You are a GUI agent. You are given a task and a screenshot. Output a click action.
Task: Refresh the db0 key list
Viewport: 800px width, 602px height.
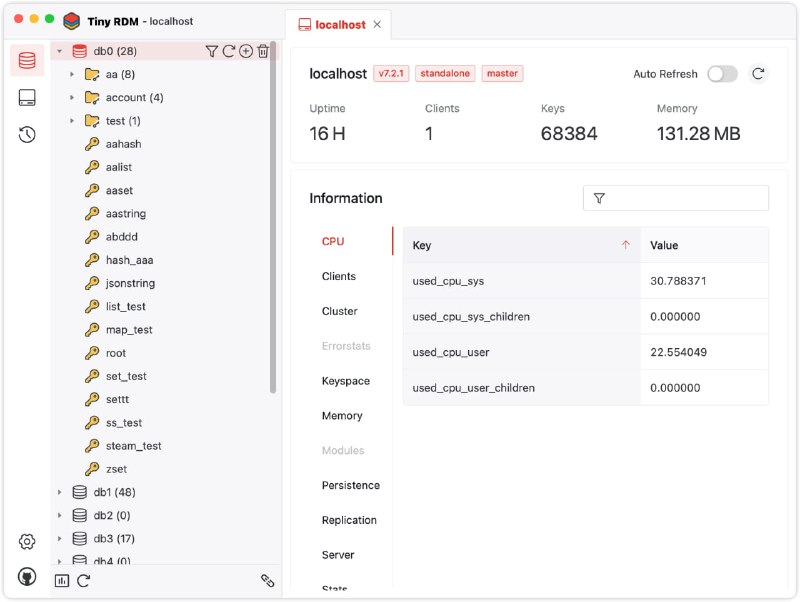coord(229,50)
